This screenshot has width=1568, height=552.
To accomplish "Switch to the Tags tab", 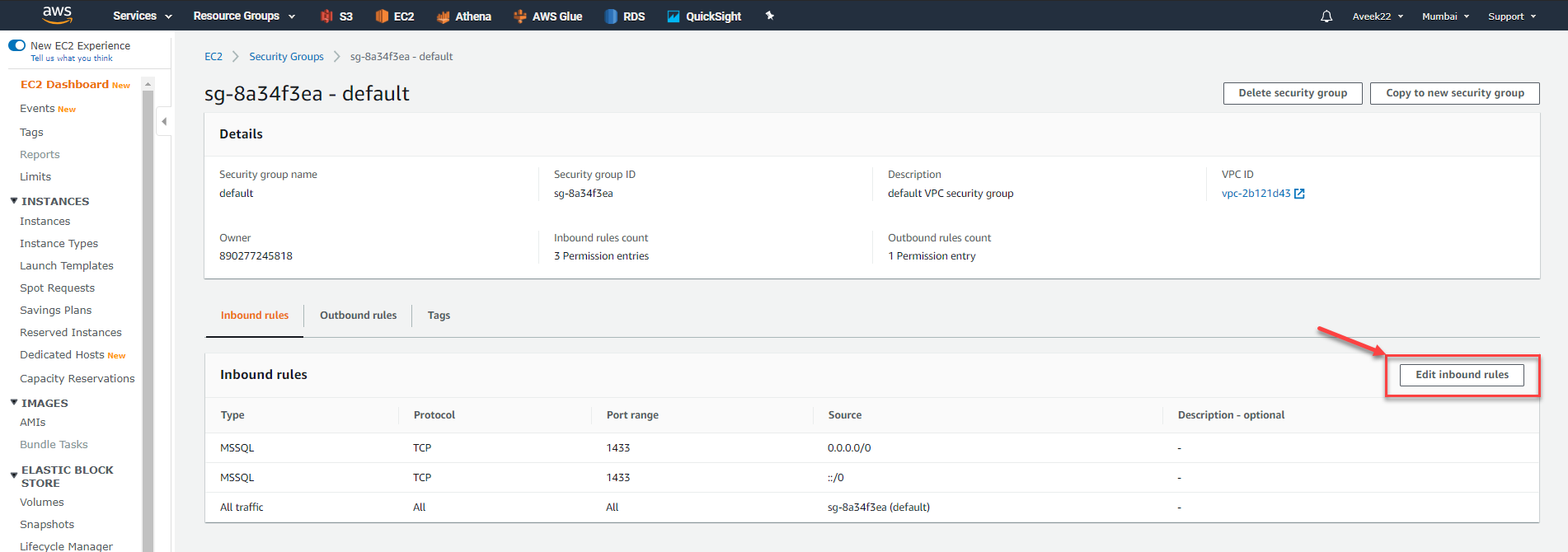I will 439,316.
